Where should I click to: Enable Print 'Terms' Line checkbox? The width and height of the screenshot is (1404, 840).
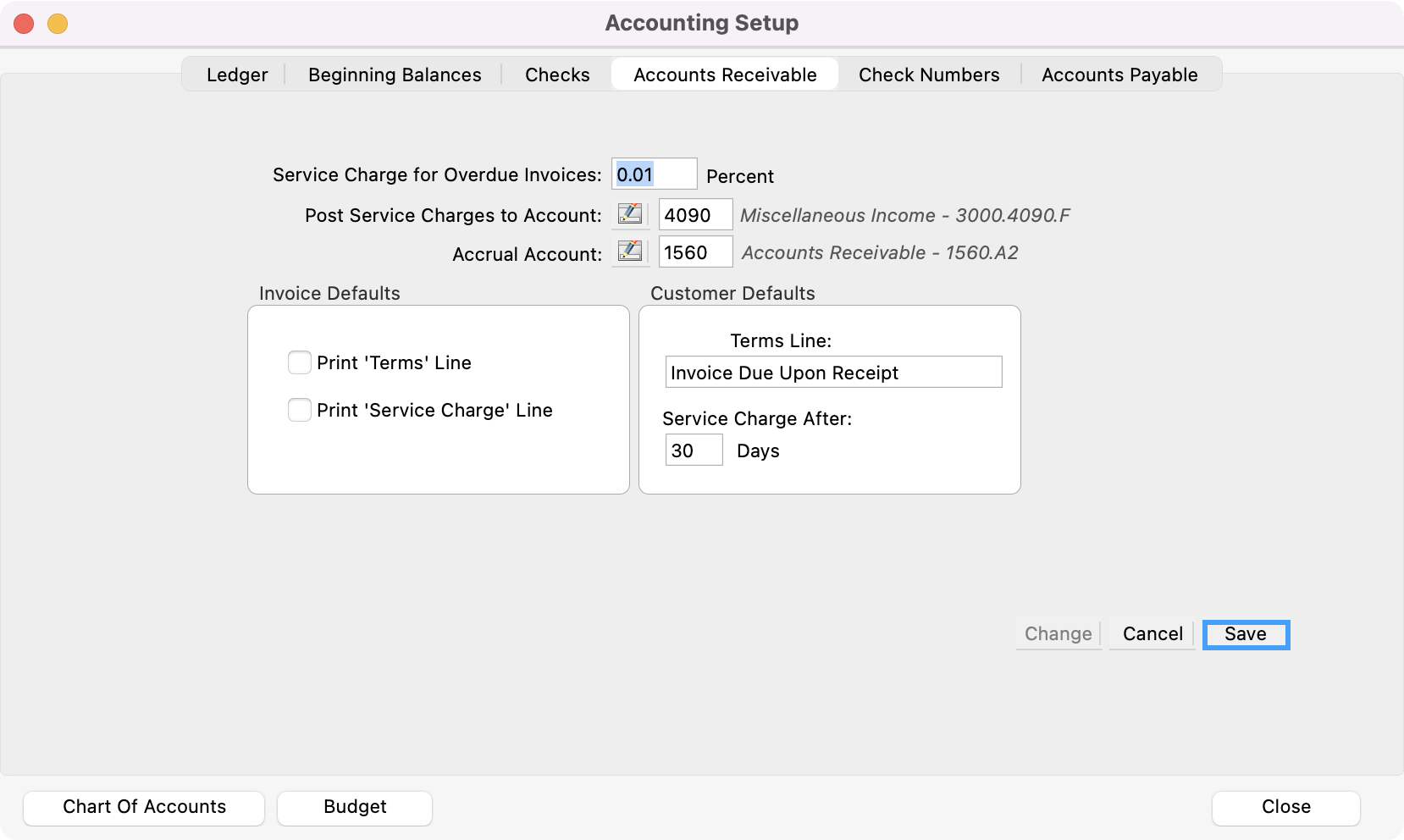click(x=300, y=362)
